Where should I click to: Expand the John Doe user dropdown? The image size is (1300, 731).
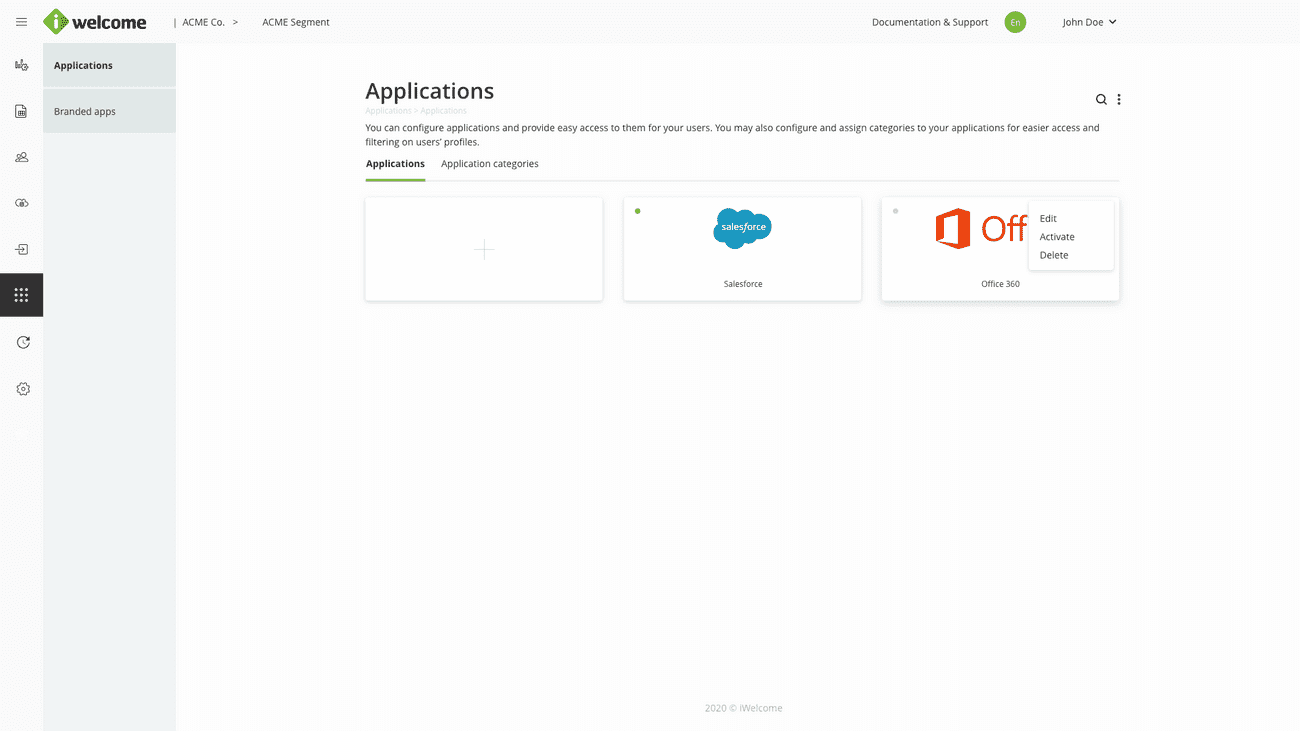coord(1089,22)
